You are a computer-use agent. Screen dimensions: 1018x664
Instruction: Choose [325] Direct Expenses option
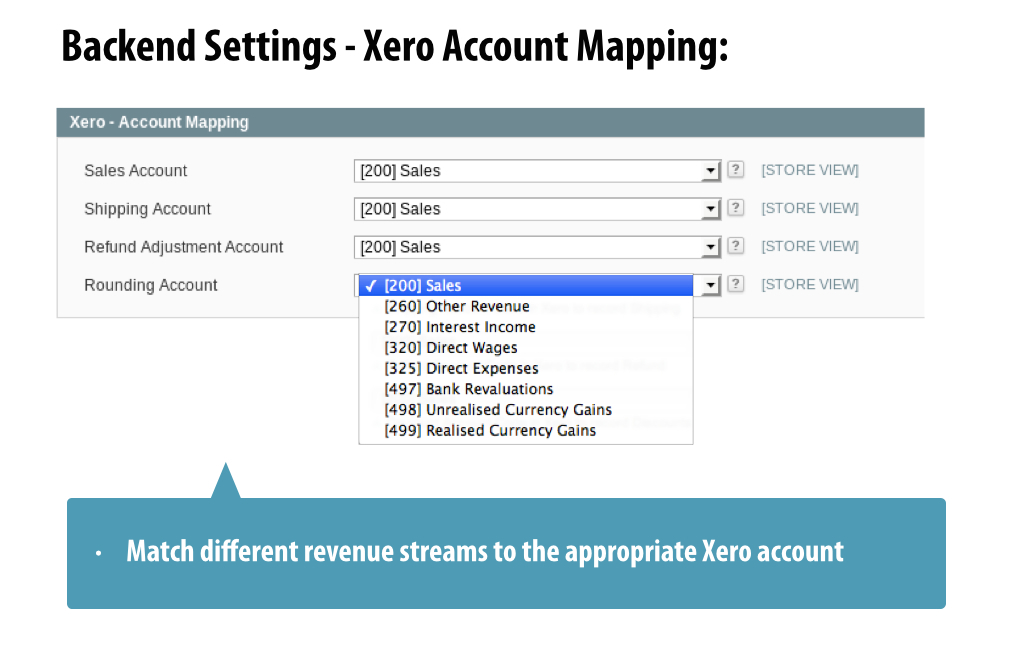(461, 368)
